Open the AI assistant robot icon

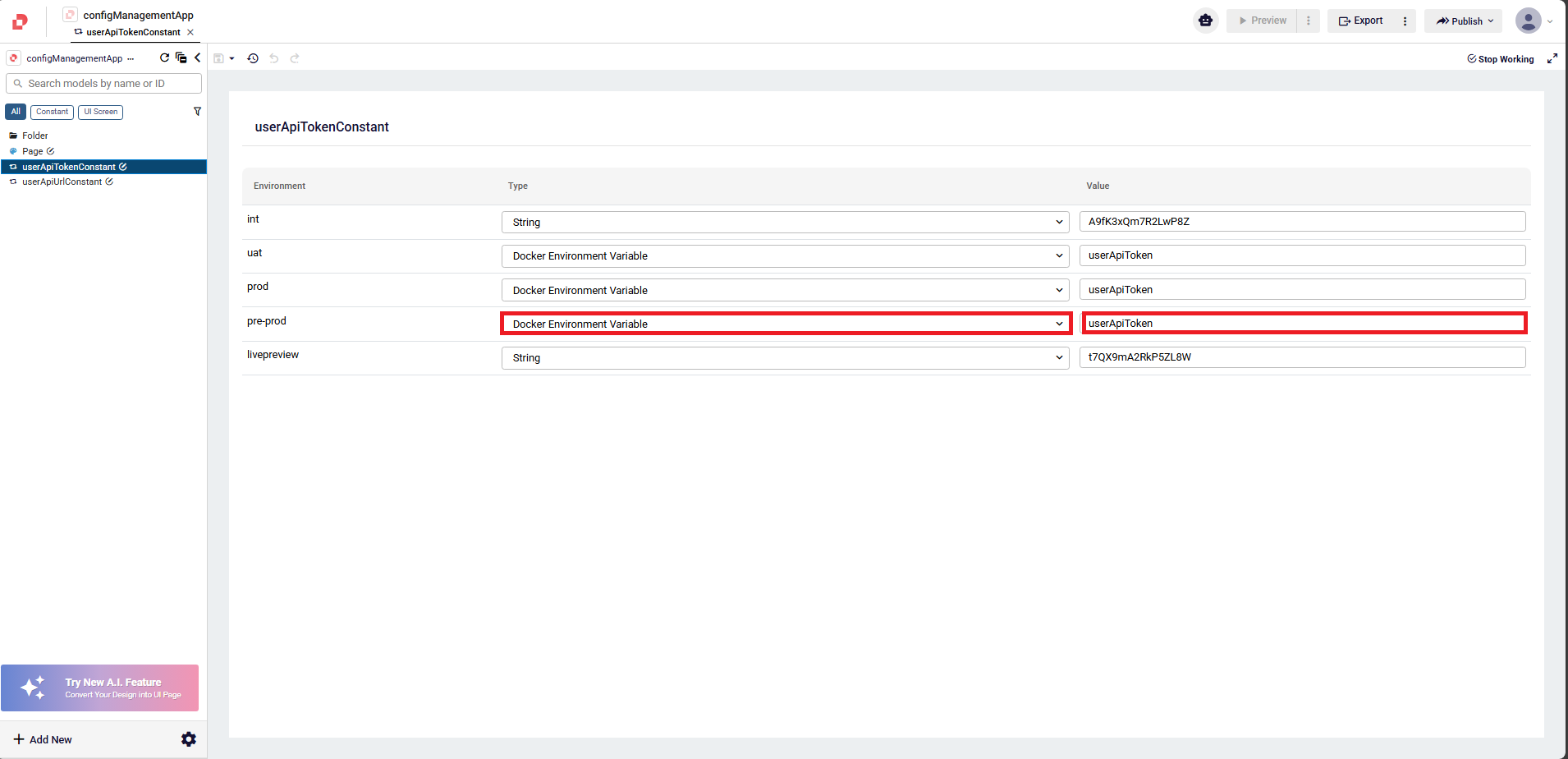pyautogui.click(x=1205, y=21)
